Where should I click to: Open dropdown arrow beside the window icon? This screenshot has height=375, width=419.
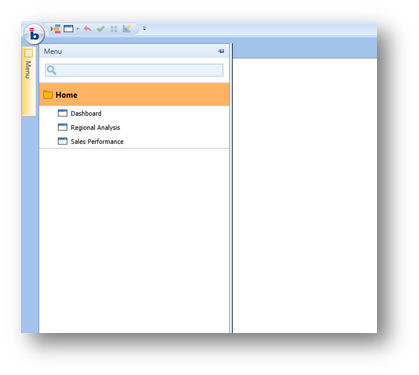[77, 29]
